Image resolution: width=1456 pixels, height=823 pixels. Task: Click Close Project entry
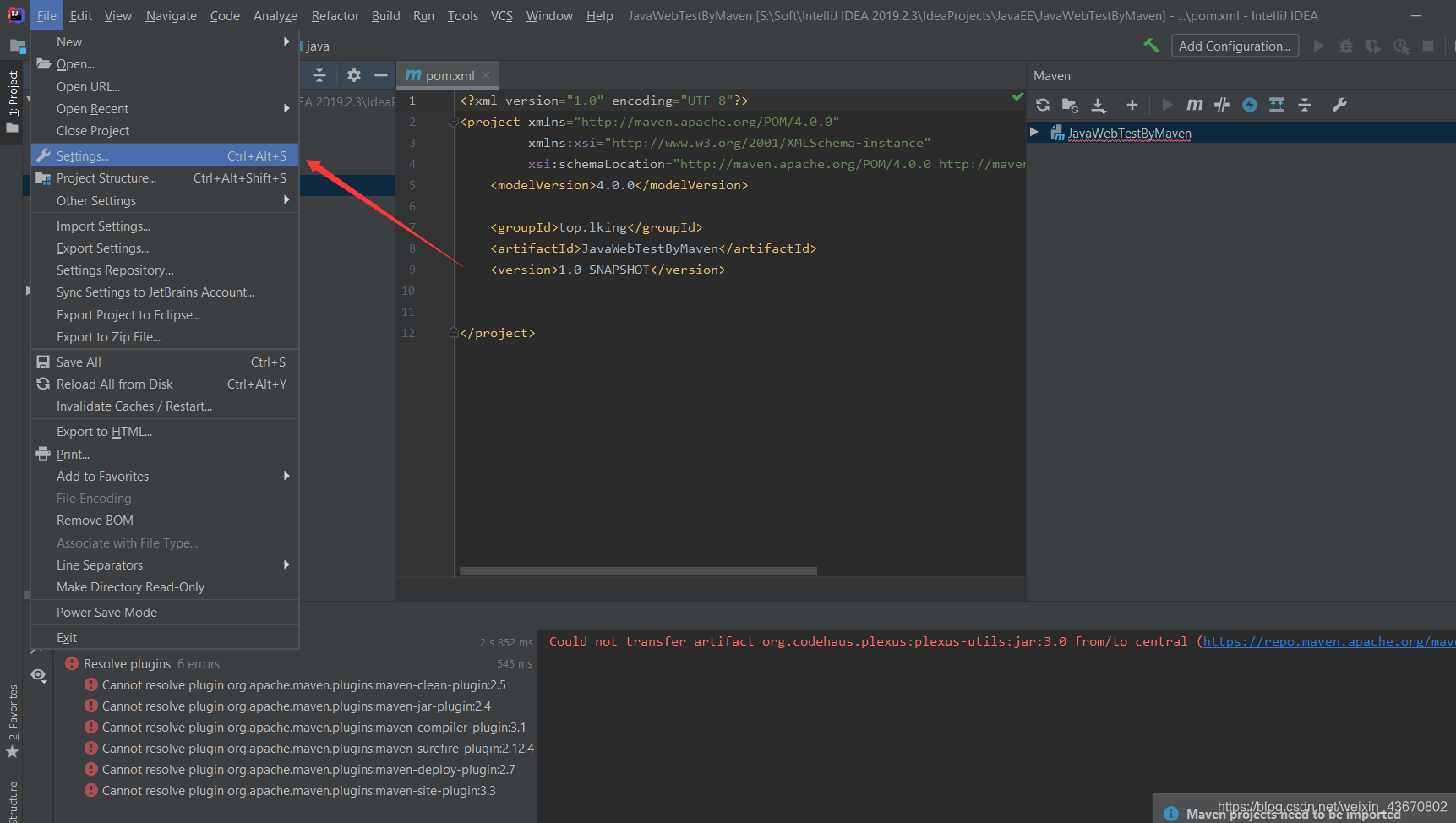point(165,130)
